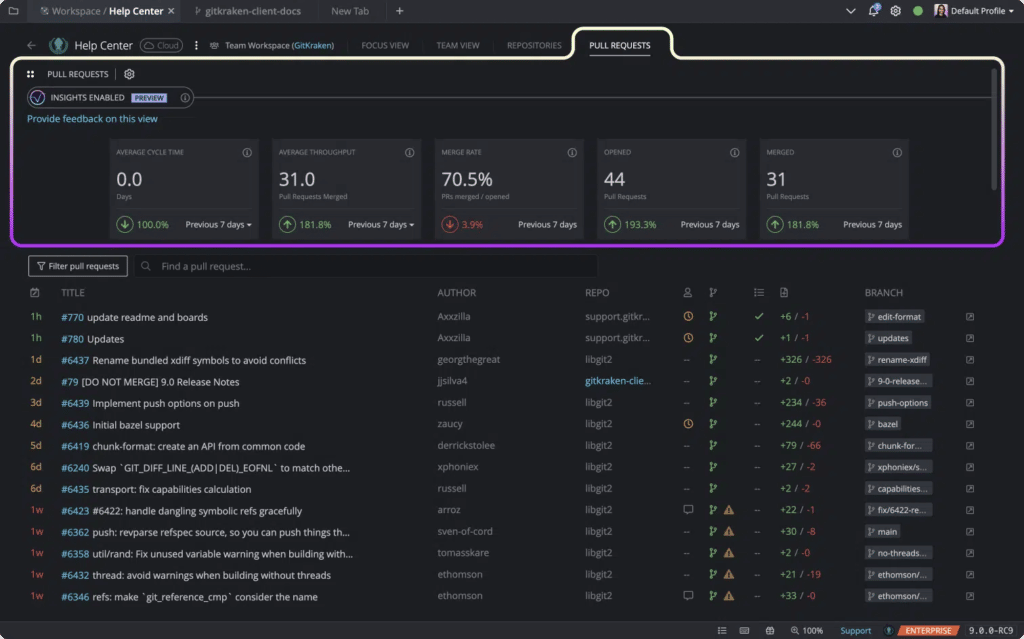The width and height of the screenshot is (1024, 639).
Task: Click the 100% zoom control in status bar
Action: (807, 631)
